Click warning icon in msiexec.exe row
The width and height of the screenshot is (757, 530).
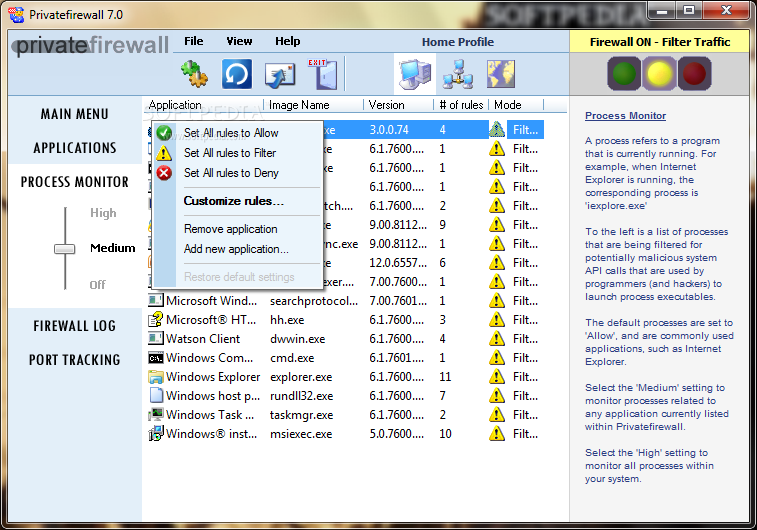(x=497, y=434)
